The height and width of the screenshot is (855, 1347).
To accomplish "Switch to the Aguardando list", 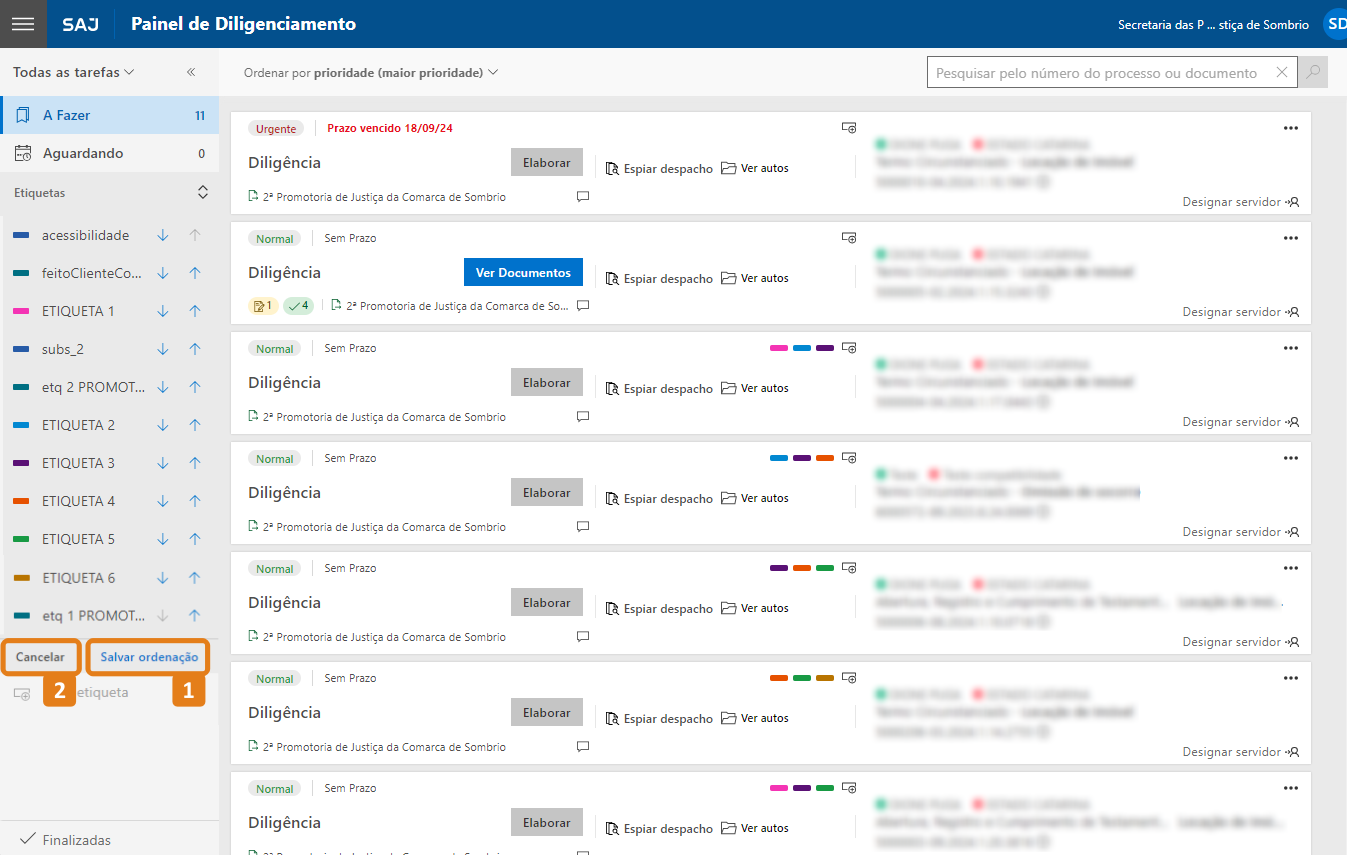I will [x=109, y=153].
